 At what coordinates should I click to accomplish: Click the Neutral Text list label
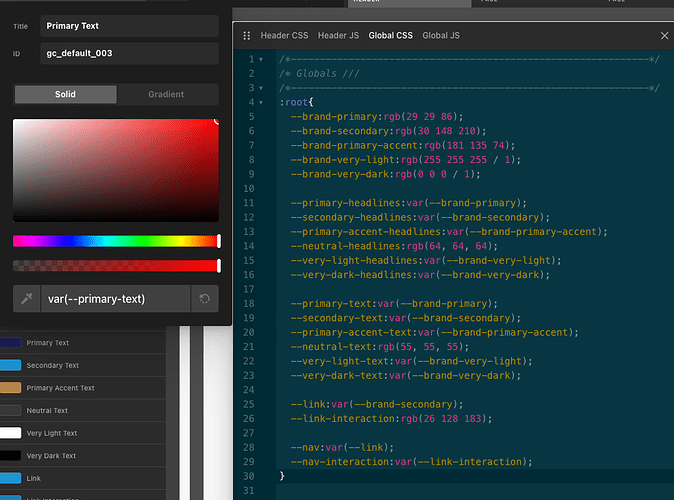pyautogui.click(x=47, y=411)
